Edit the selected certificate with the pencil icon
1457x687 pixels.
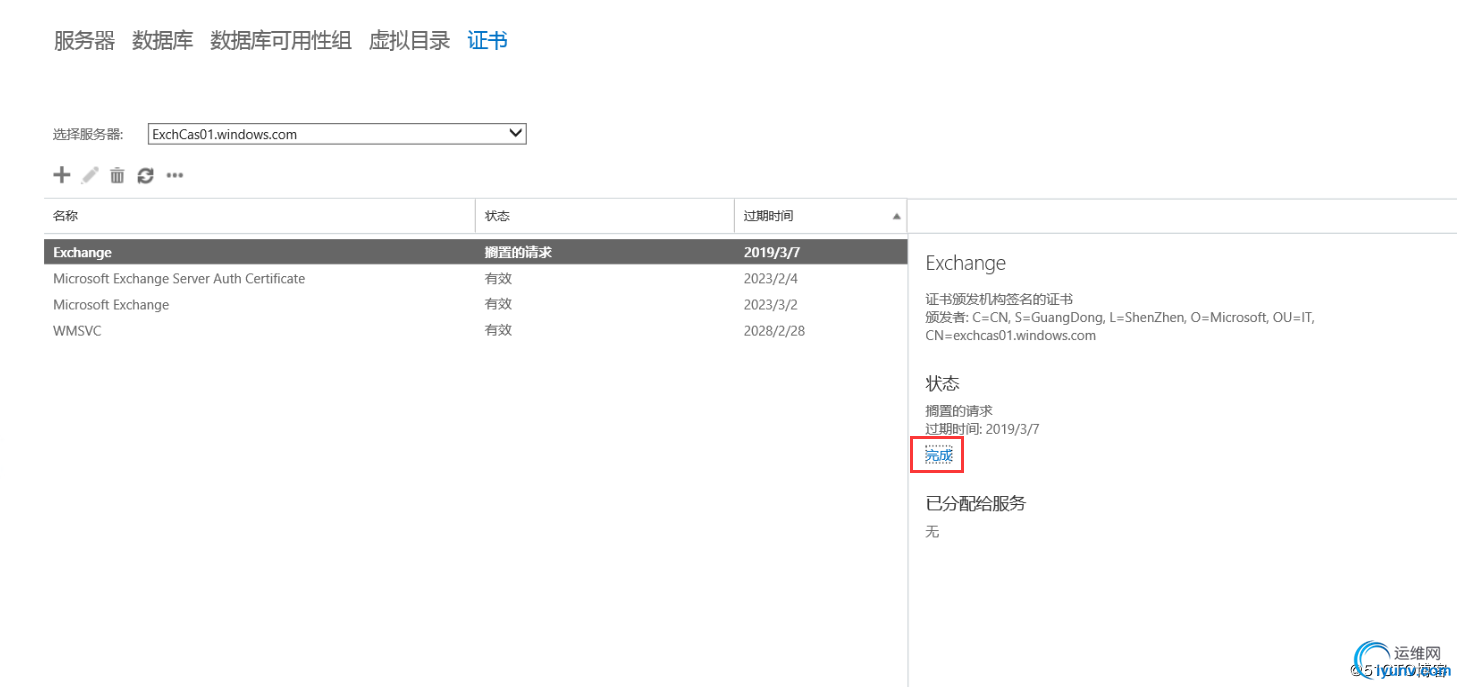click(x=90, y=175)
